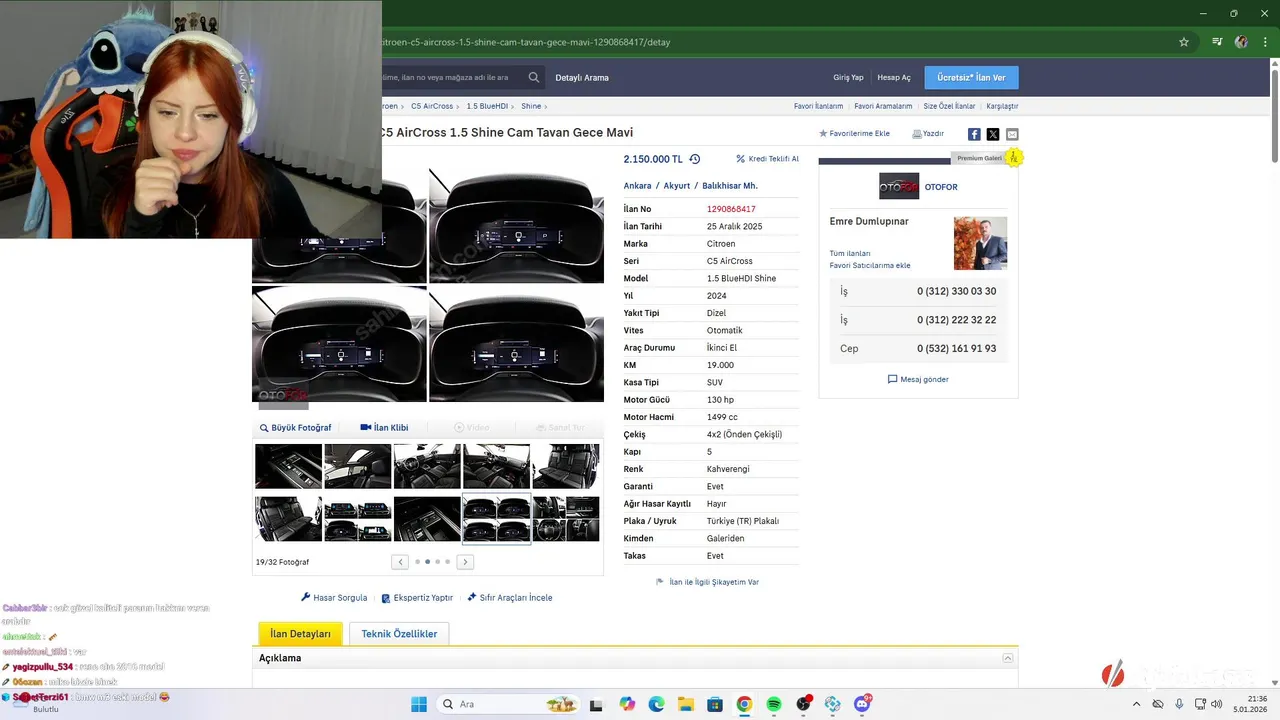Select the third photo page dot
Screen dimensions: 1280x720
(x=437, y=562)
